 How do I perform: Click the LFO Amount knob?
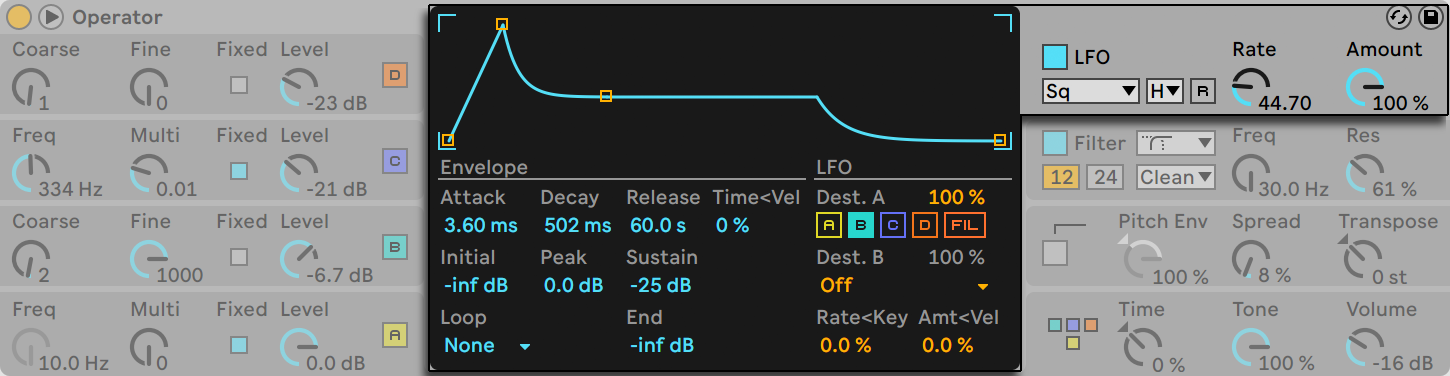click(x=1365, y=88)
